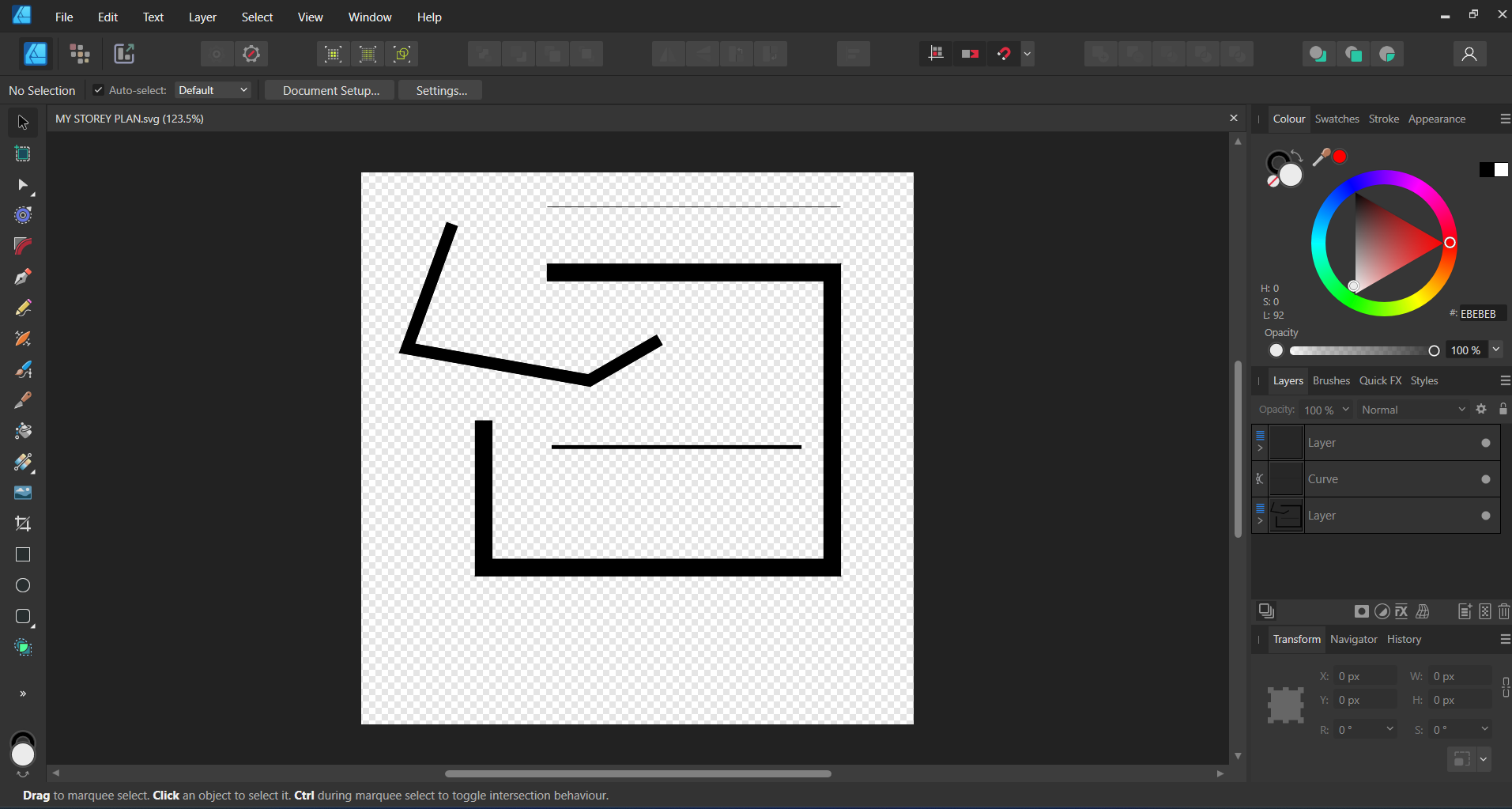Click the X position input field
Screen dimensions: 1512x809
coord(1365,676)
